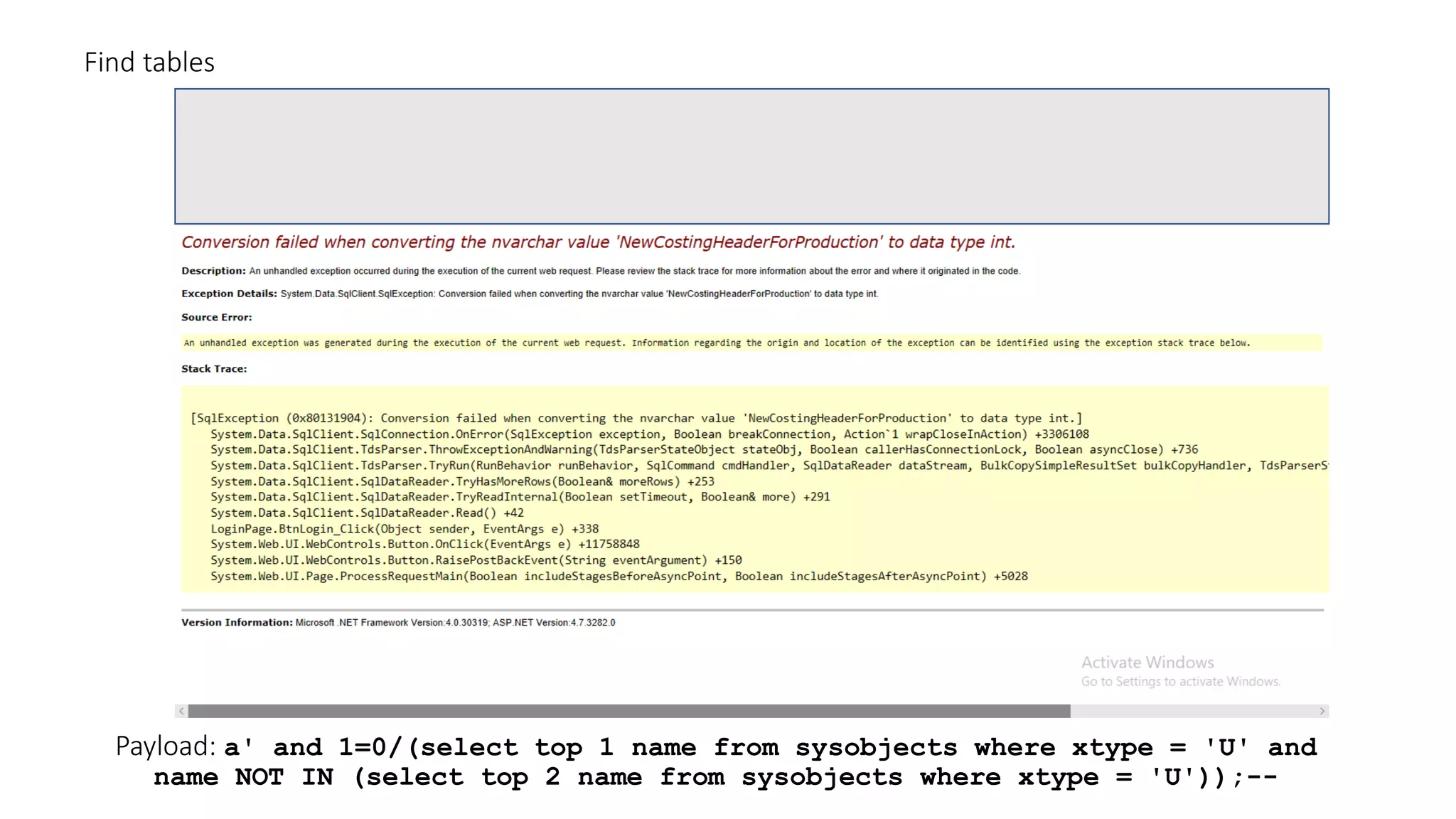Click the horizontal scrollbar left arrow
This screenshot has width=1456, height=819.
pos(181,711)
